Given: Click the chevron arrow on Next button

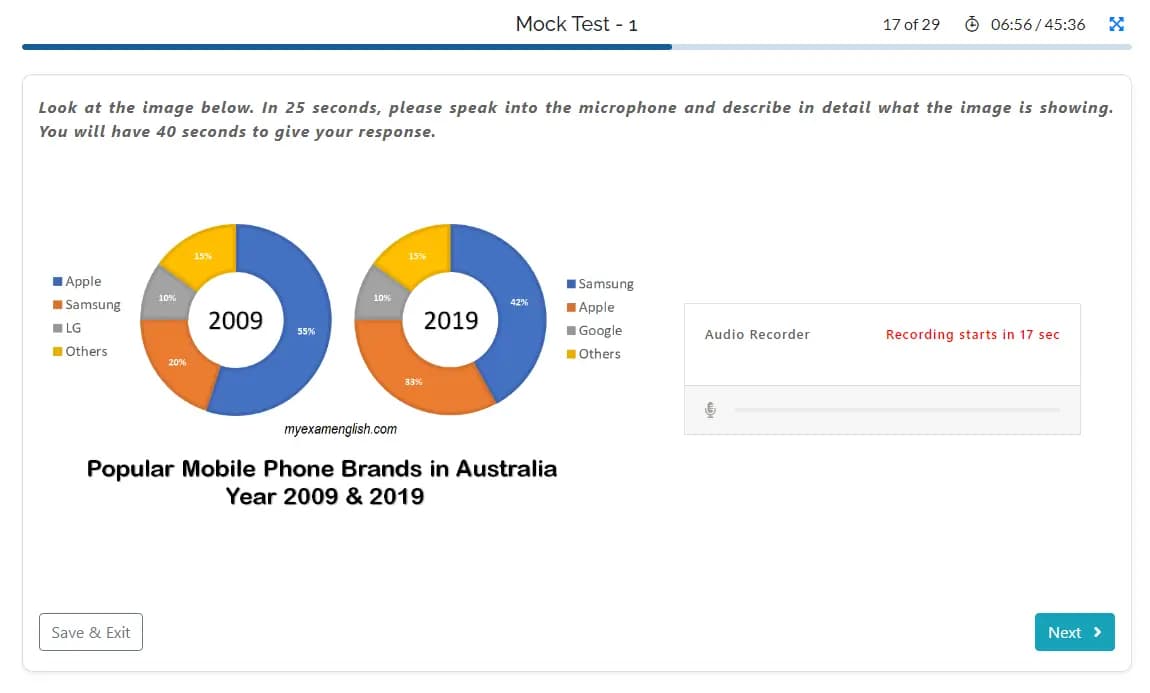Looking at the screenshot, I should 1097,632.
